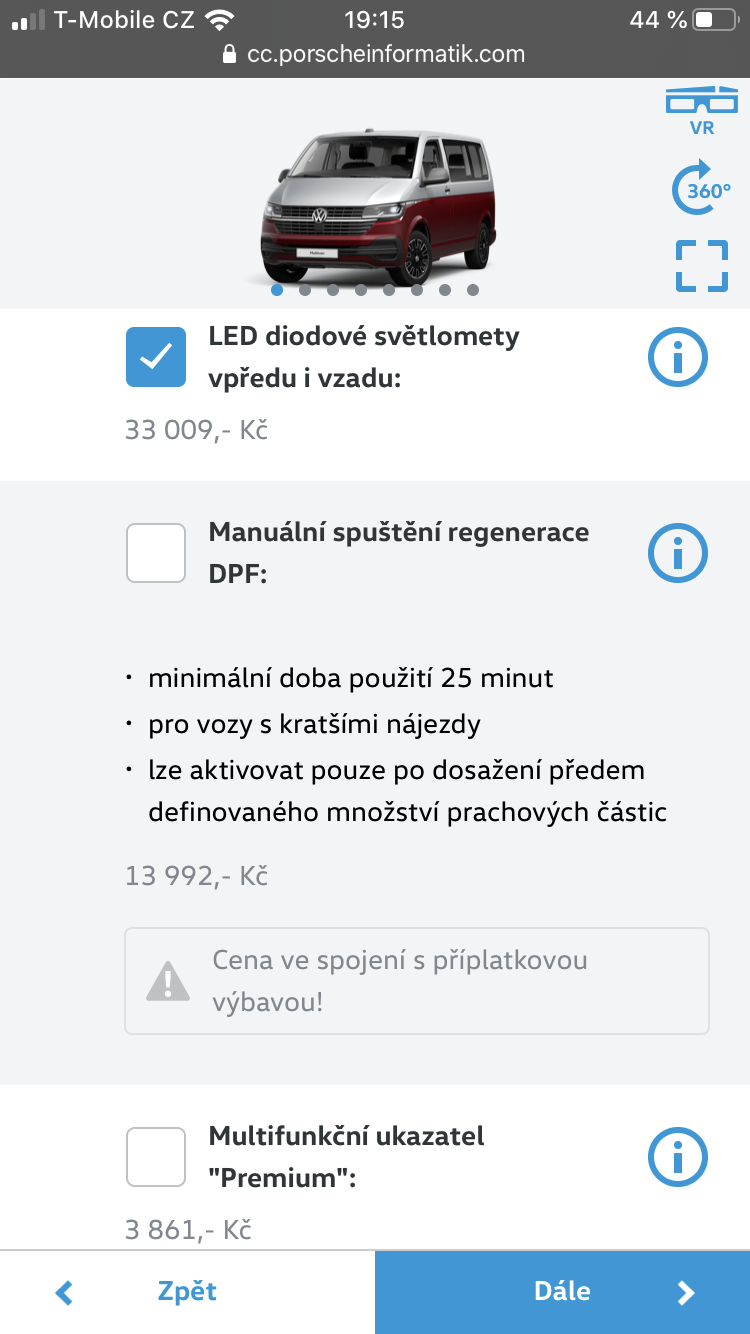Show info for Manuální spuštění regenerace DPF
Image resolution: width=750 pixels, height=1334 pixels.
[x=678, y=553]
